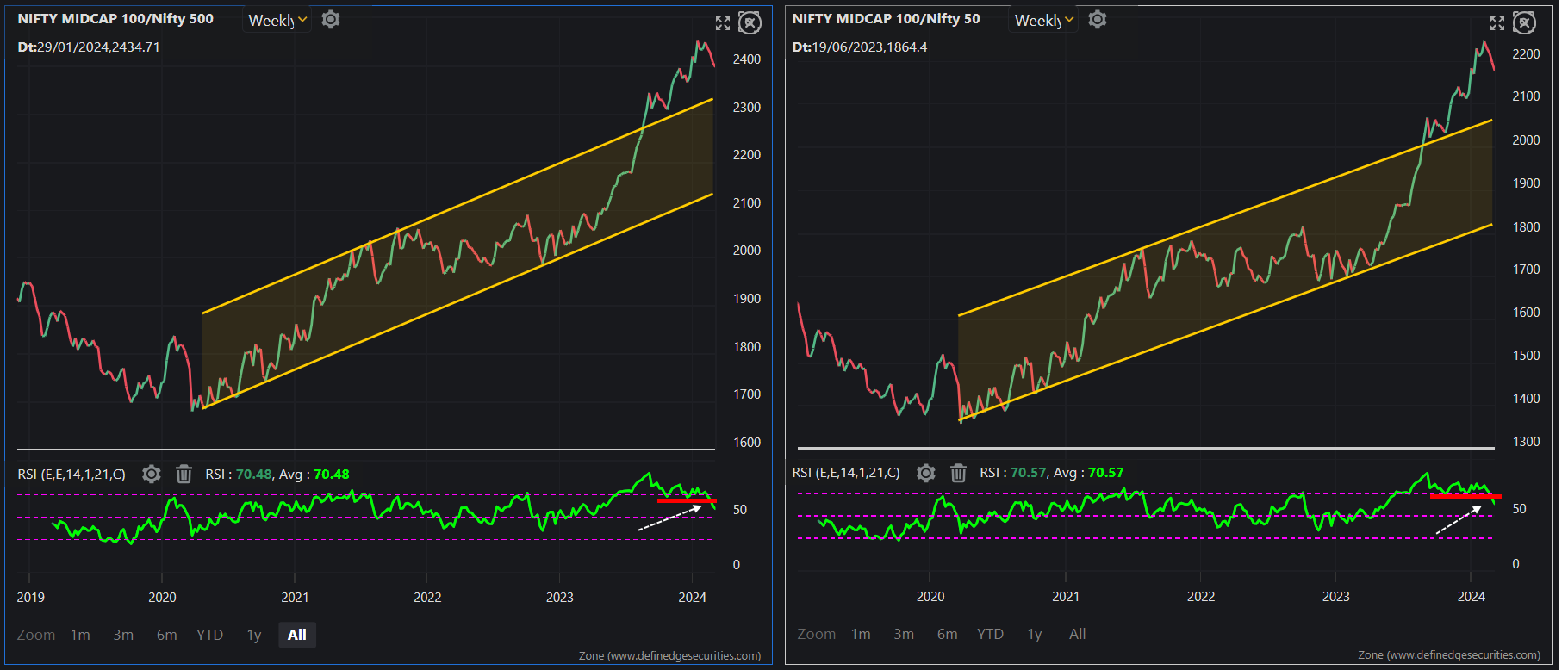Viewport: 1568px width, 670px height.
Task: Close the right NIFTY MIDCAP 100/Nifty 50 chart
Action: (x=1524, y=23)
